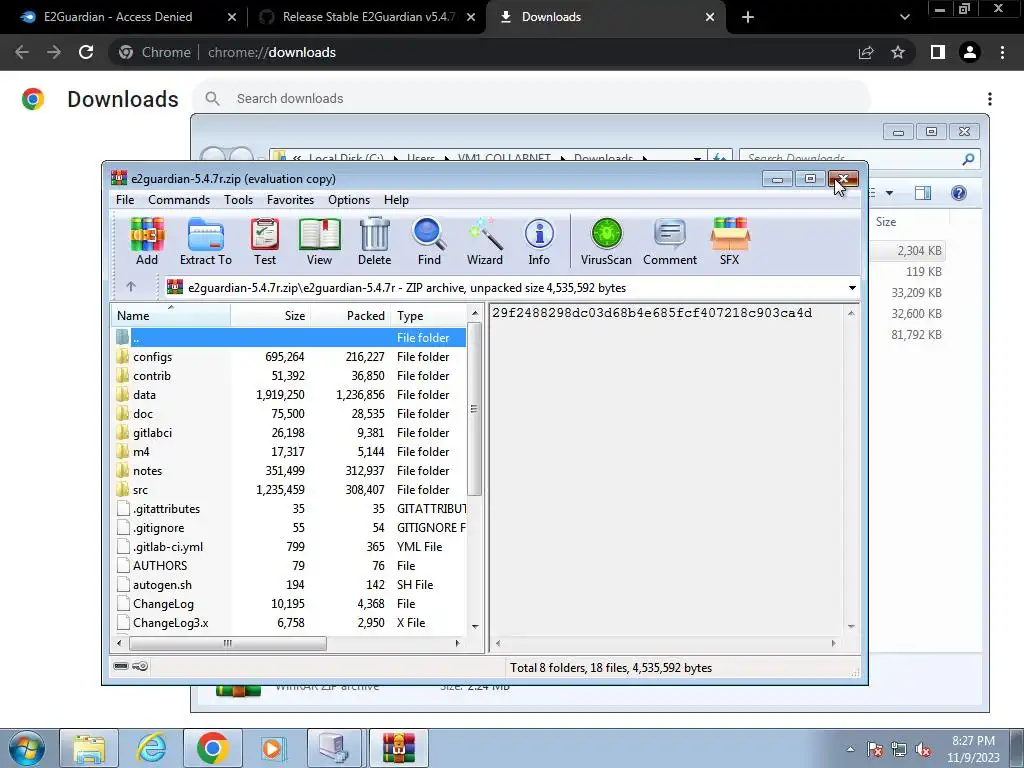
Task: Toggle Chrome side panel icon
Action: (x=938, y=52)
